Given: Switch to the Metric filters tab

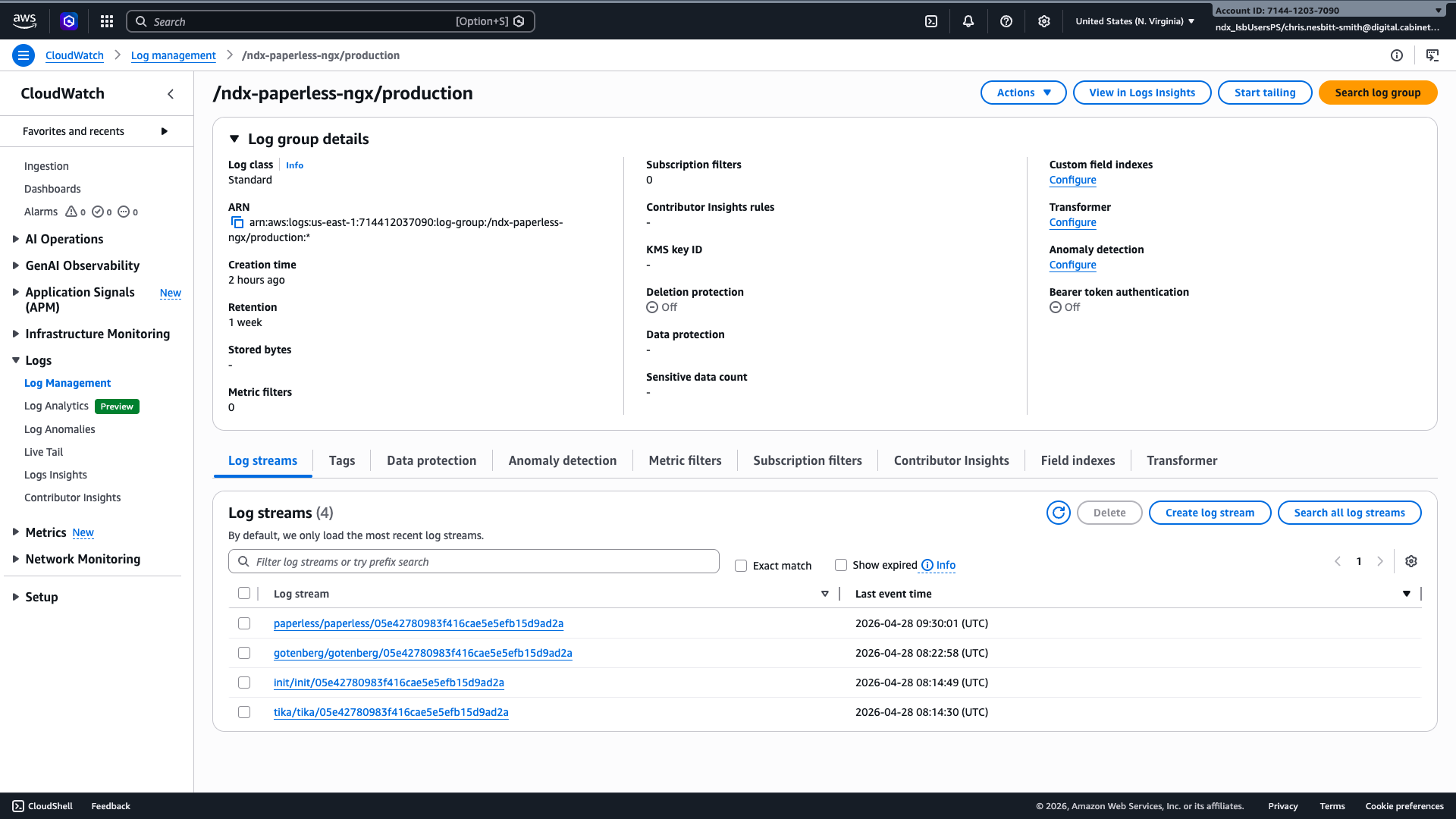Looking at the screenshot, I should click(686, 460).
